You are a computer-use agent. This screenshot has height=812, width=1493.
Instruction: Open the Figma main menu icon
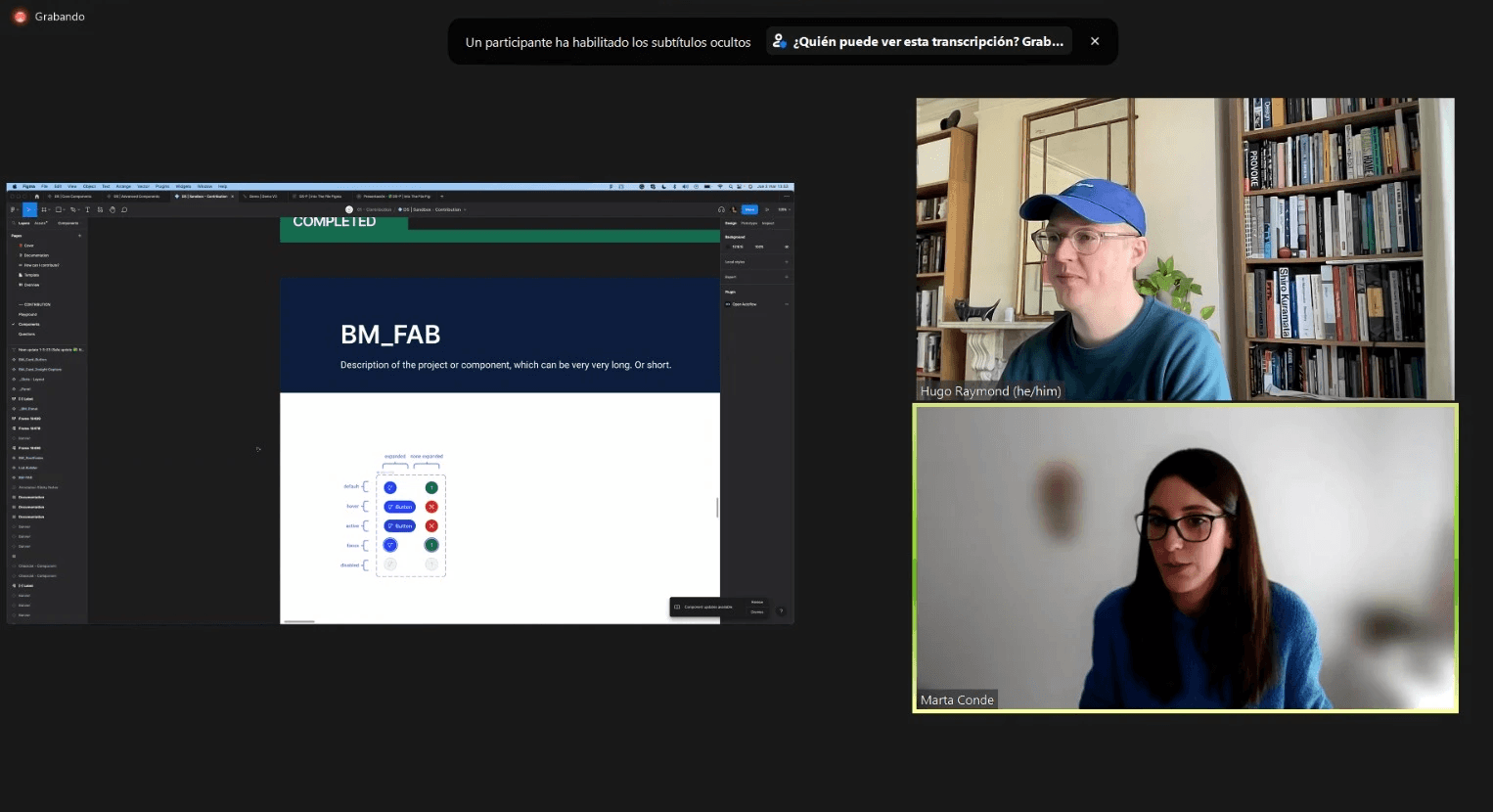12,209
